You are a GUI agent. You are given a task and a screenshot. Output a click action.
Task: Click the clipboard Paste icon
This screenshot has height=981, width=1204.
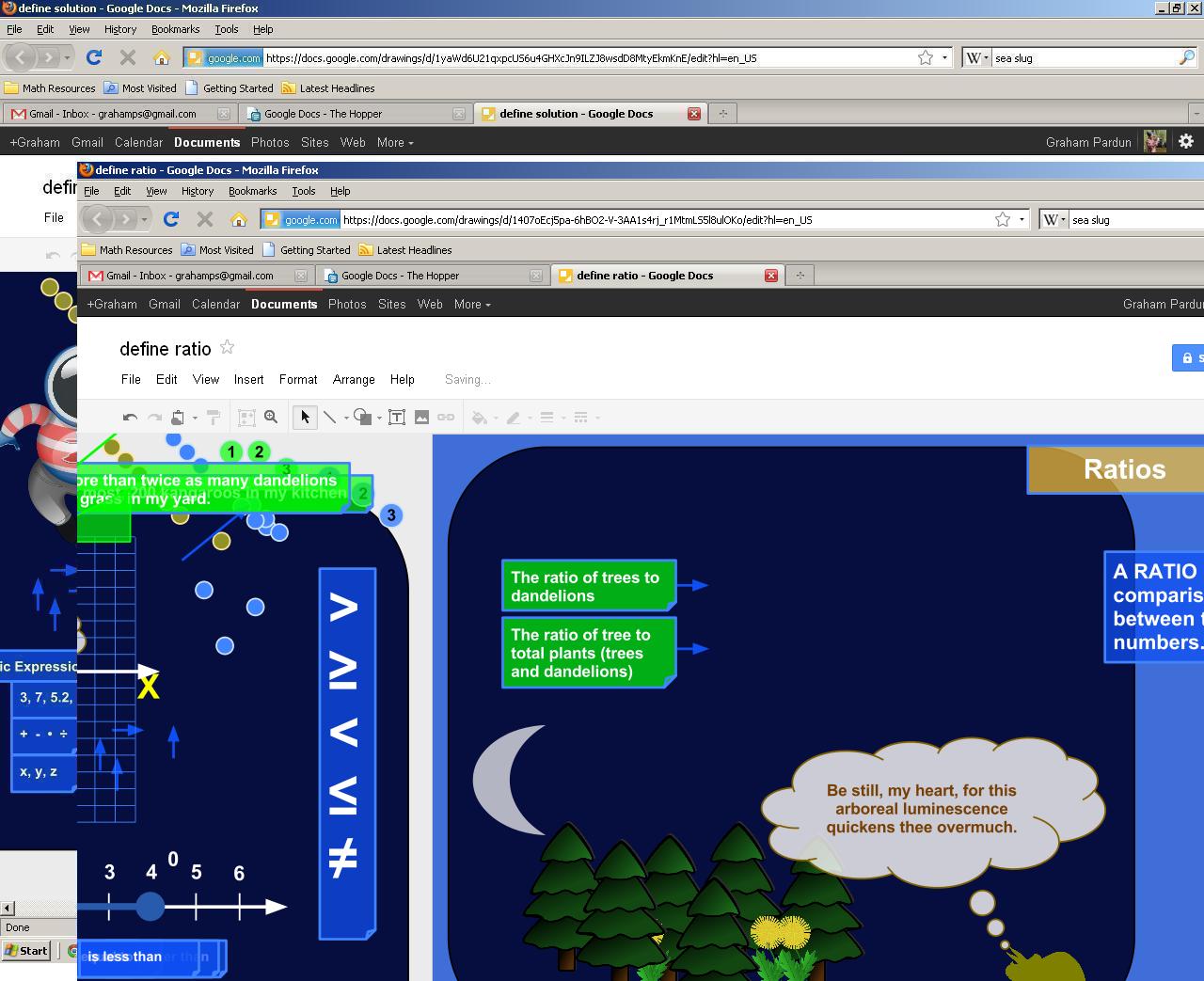(x=178, y=417)
